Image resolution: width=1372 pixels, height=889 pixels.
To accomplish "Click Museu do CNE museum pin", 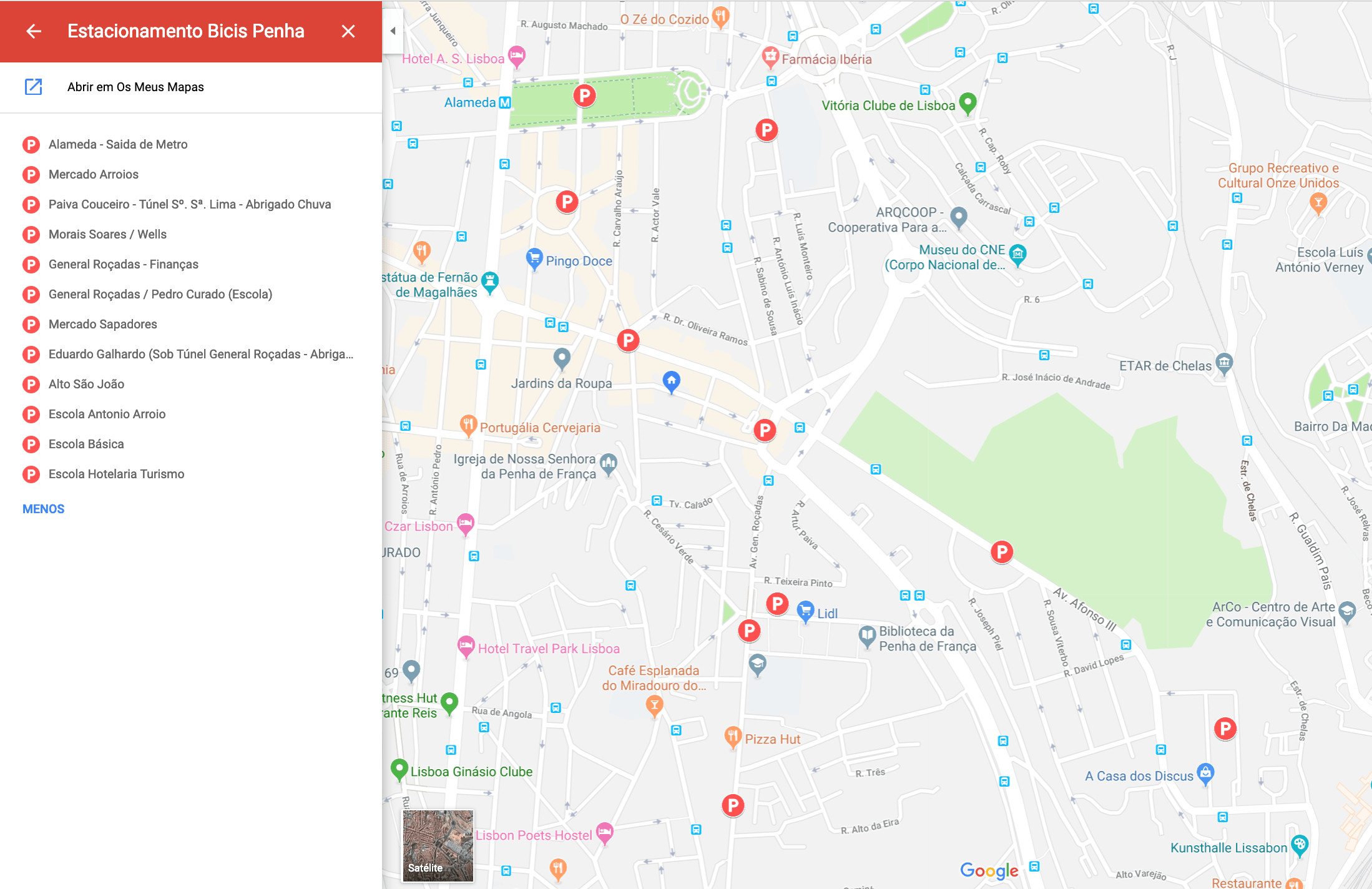I will [x=1018, y=255].
